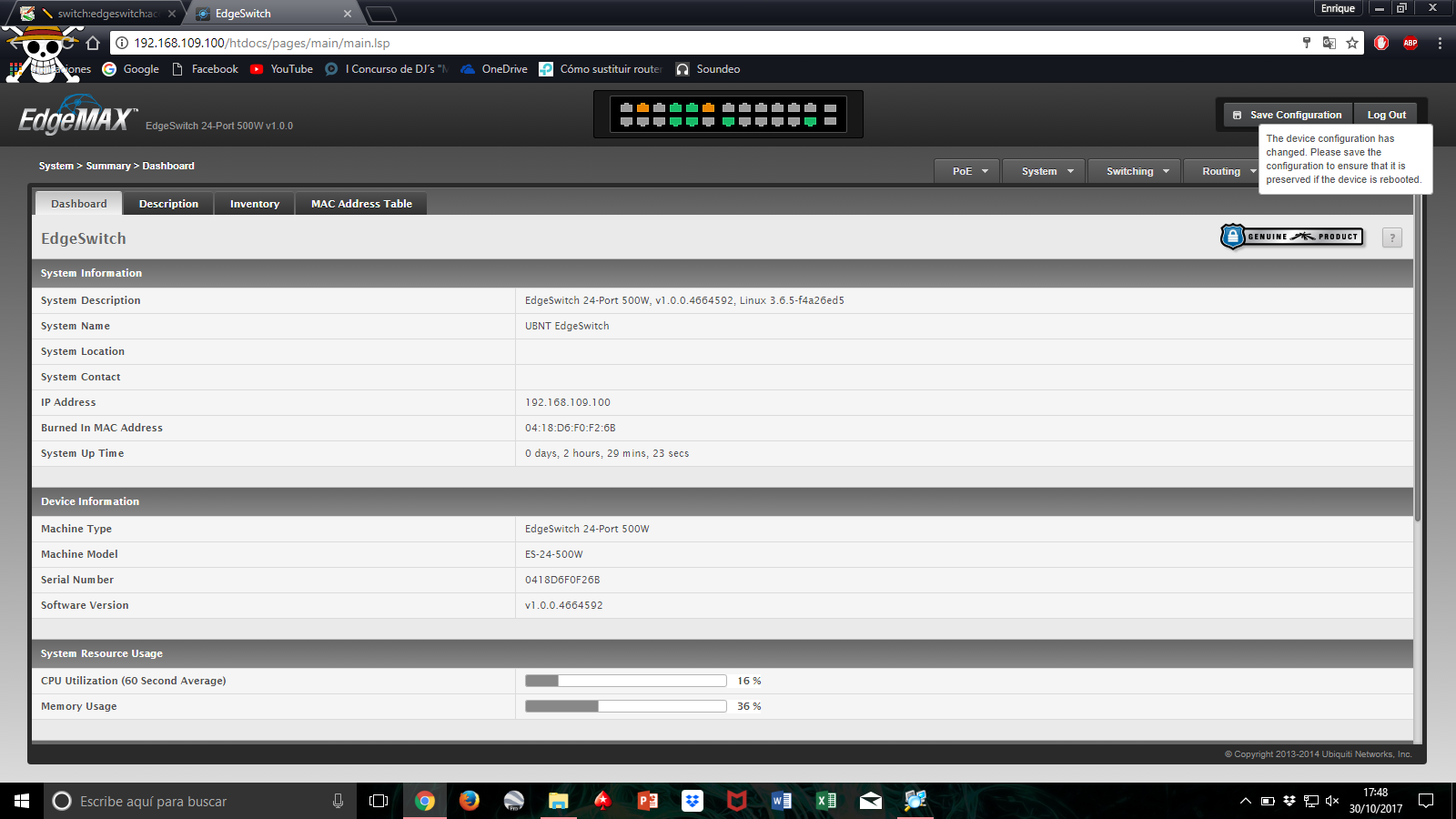Expand the Routing menu

1221,171
